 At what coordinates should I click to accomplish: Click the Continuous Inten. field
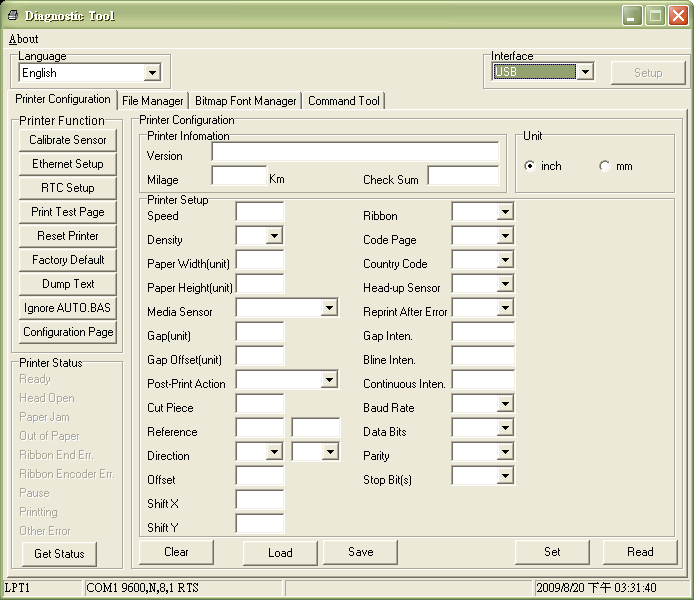483,380
